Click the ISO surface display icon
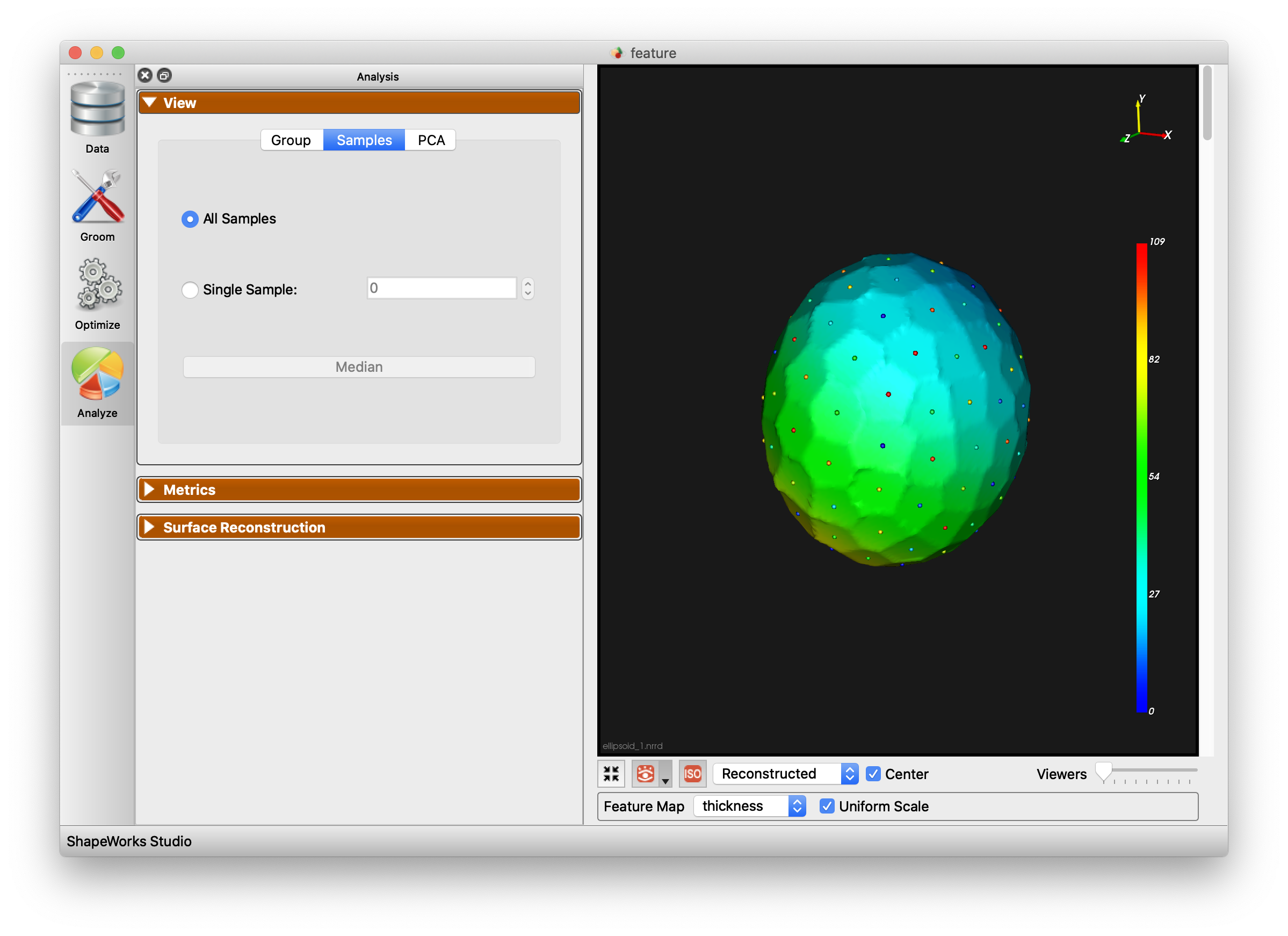 692,774
